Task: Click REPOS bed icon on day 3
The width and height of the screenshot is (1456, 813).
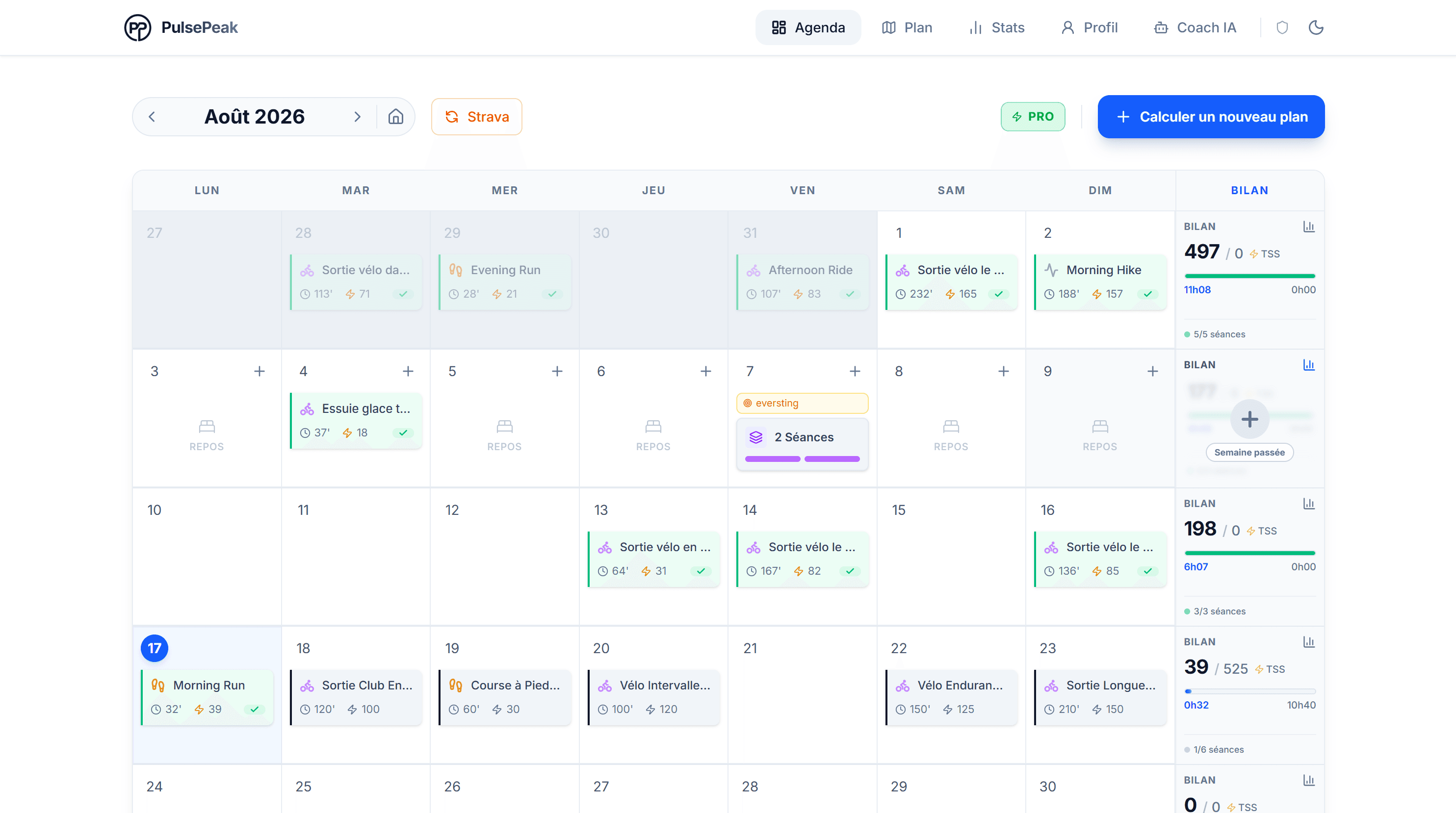Action: 207,426
